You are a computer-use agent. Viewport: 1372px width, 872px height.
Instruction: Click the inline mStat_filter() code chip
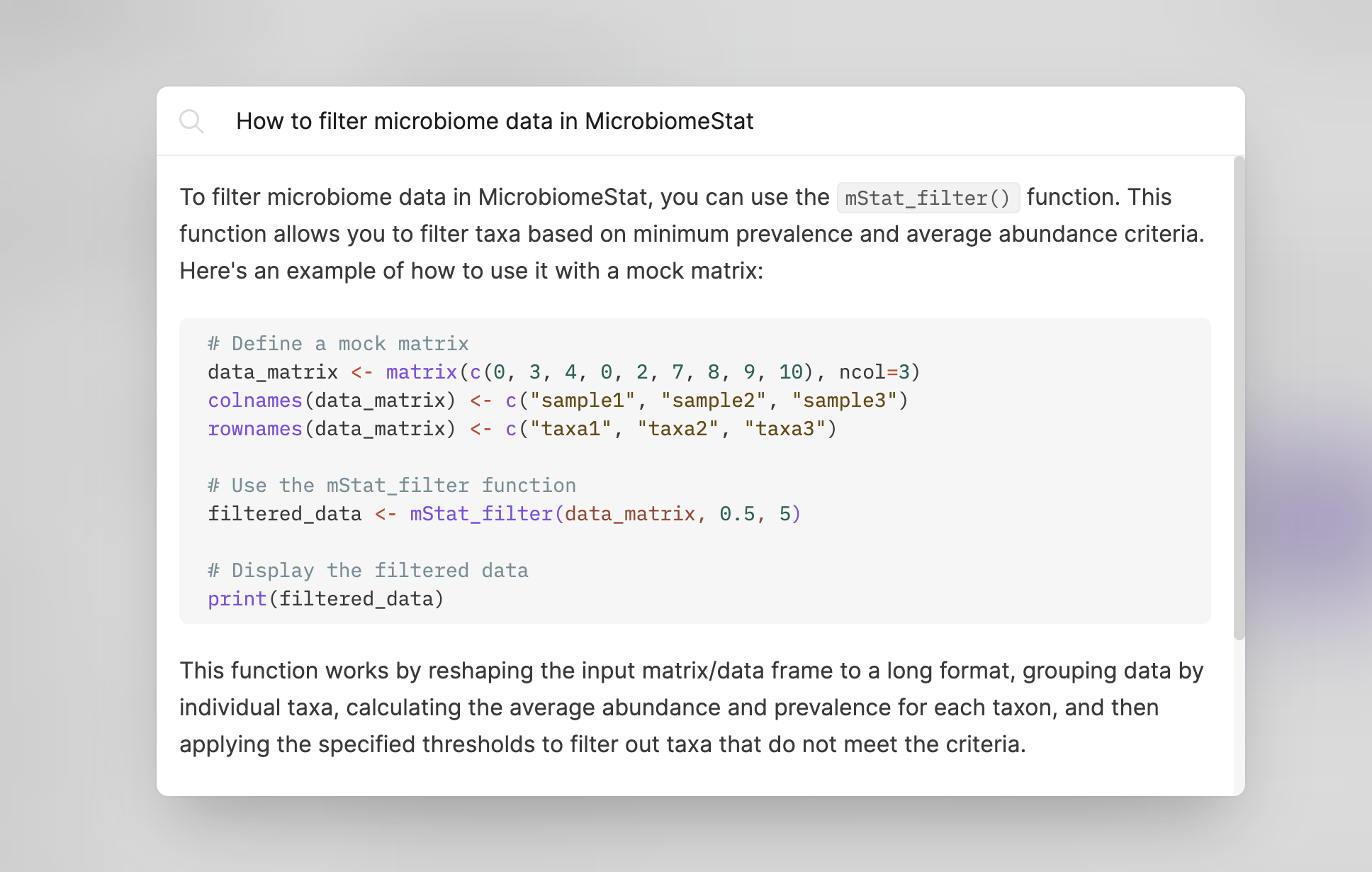928,198
